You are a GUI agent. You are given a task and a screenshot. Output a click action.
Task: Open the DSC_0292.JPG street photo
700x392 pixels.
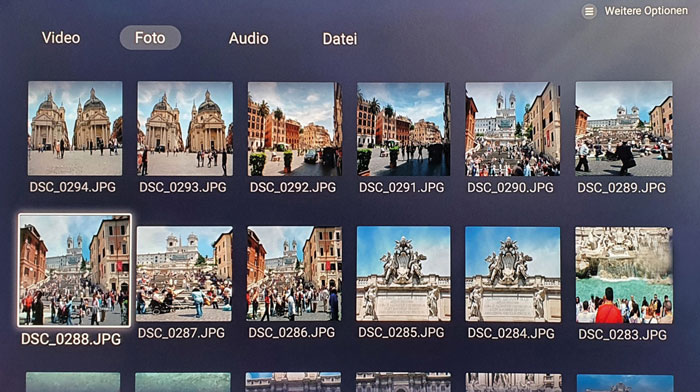[295, 129]
